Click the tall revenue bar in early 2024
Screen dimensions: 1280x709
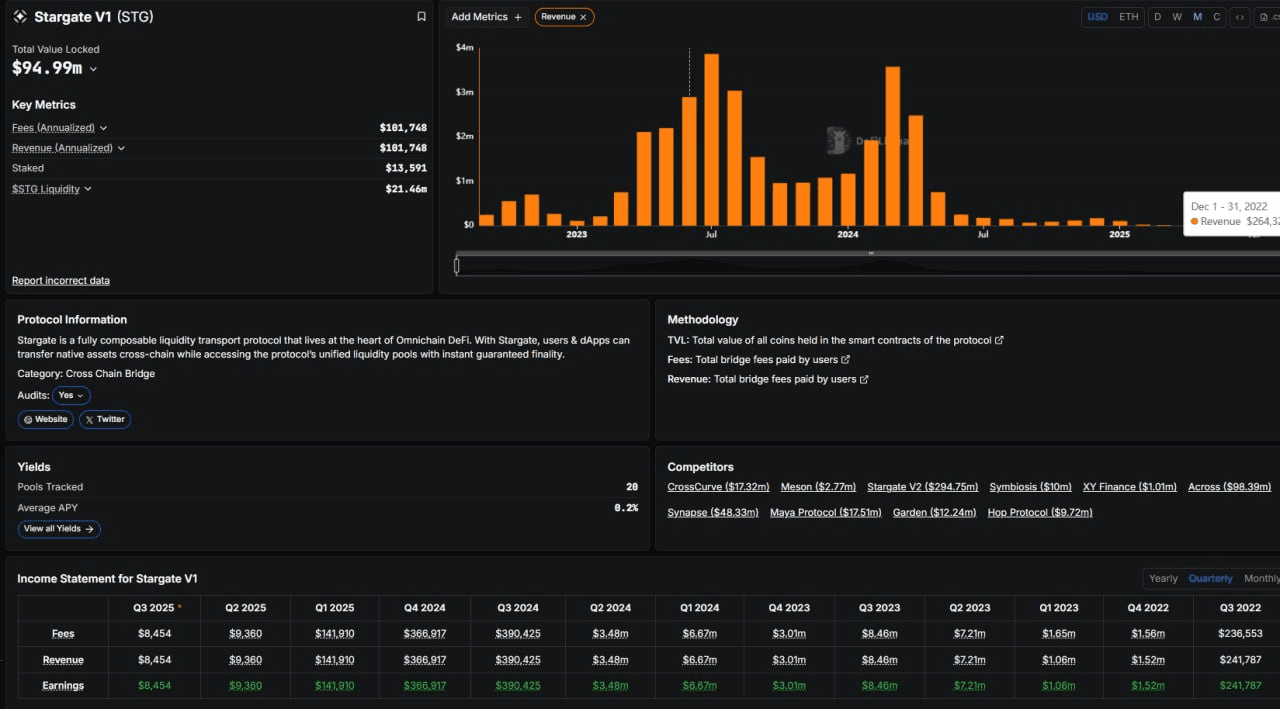pyautogui.click(x=893, y=146)
